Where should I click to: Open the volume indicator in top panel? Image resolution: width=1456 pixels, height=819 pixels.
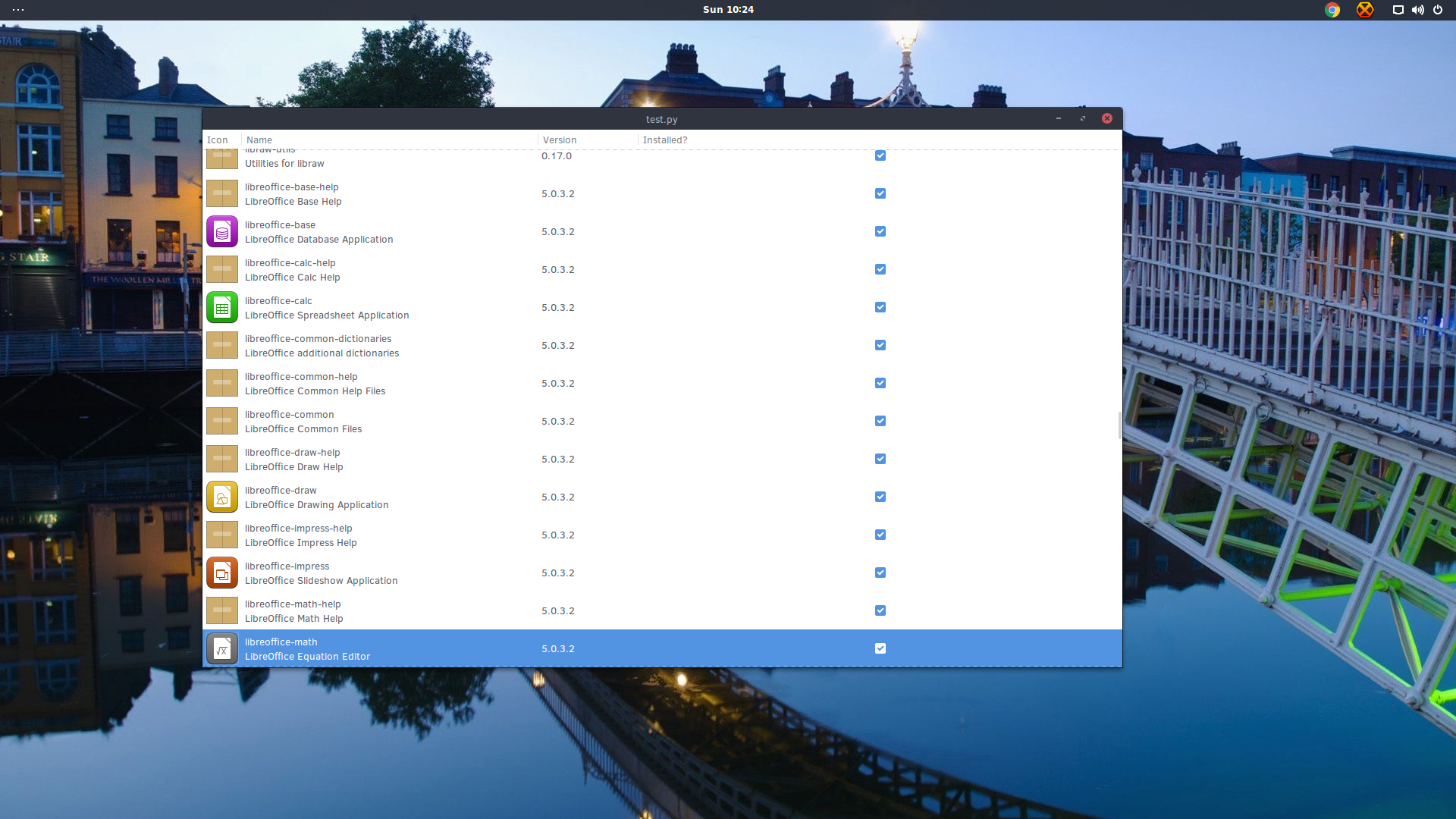pyautogui.click(x=1417, y=10)
